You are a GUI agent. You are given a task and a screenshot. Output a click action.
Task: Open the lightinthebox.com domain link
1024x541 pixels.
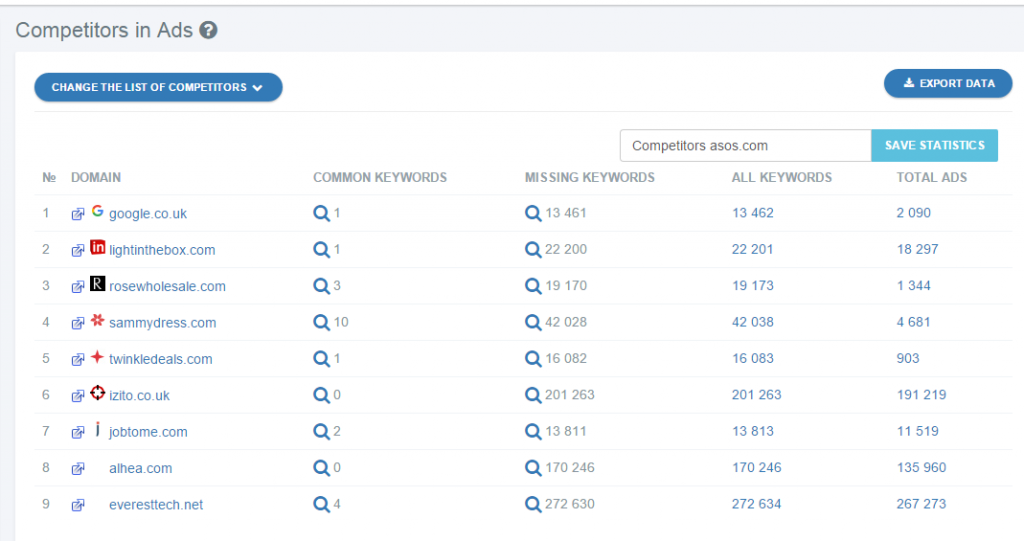pos(162,250)
